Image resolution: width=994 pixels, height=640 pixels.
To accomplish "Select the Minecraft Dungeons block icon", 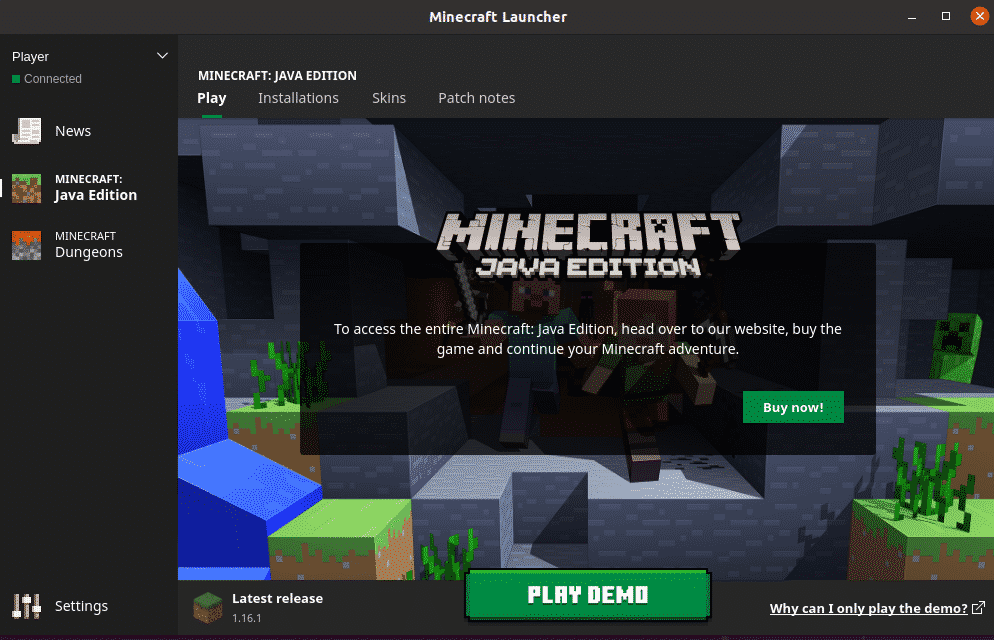I will 27,245.
